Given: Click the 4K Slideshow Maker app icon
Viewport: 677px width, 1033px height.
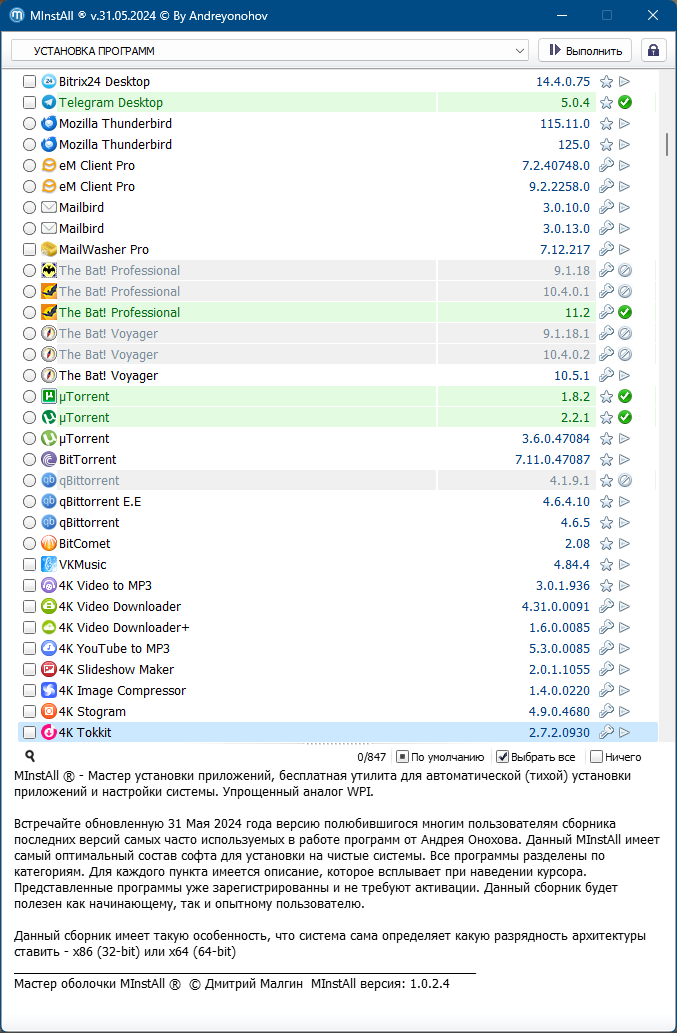Looking at the screenshot, I should (x=49, y=669).
